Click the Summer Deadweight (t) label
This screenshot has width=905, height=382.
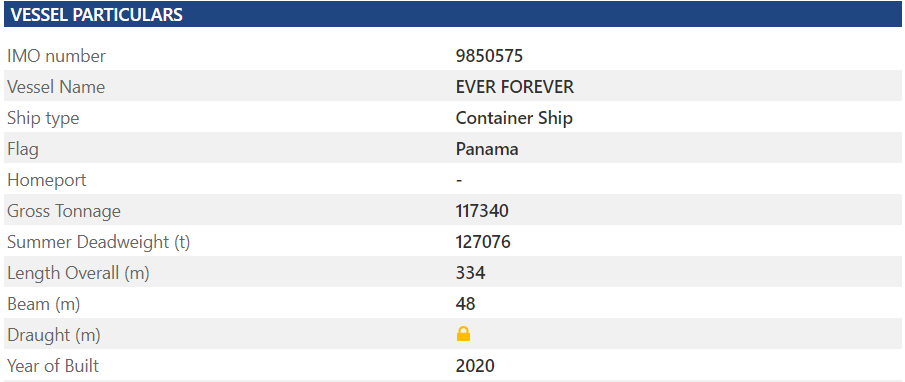click(99, 242)
